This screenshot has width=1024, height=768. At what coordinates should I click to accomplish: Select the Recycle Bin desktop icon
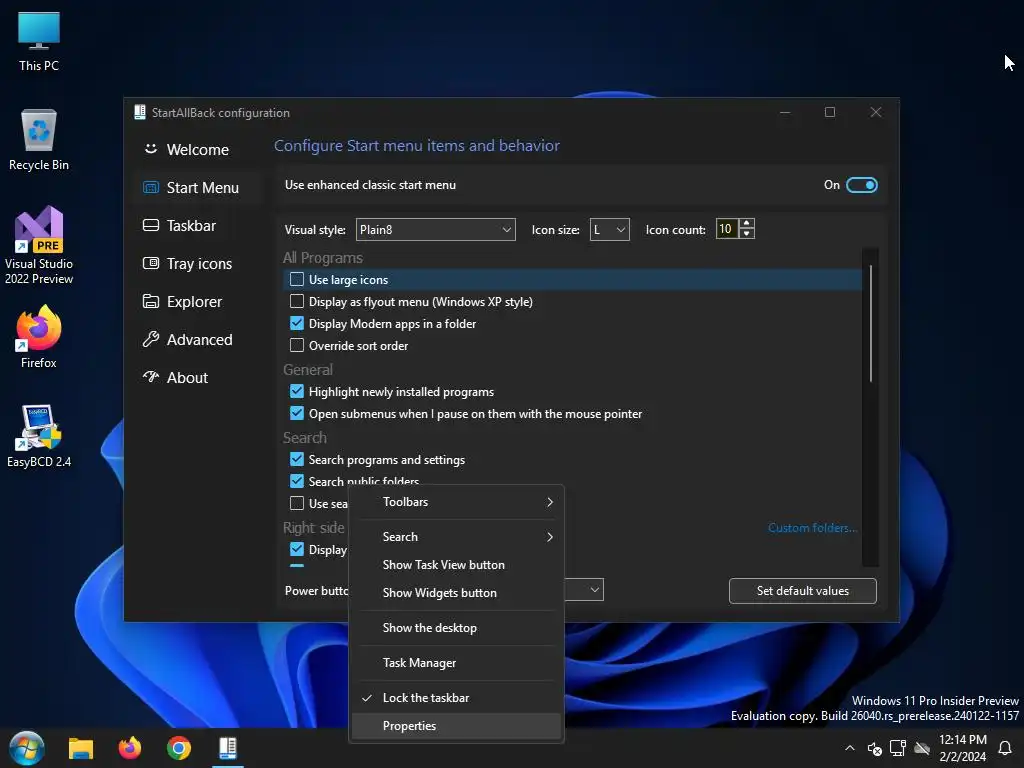[x=39, y=140]
